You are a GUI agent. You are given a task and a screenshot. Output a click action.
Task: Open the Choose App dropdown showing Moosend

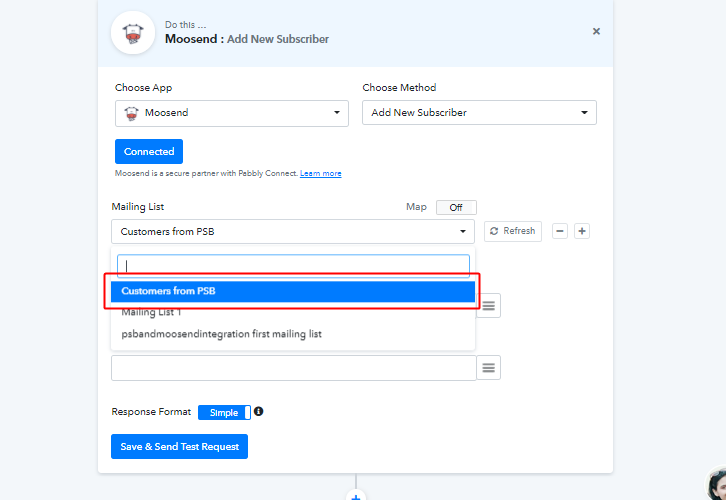[x=232, y=113]
